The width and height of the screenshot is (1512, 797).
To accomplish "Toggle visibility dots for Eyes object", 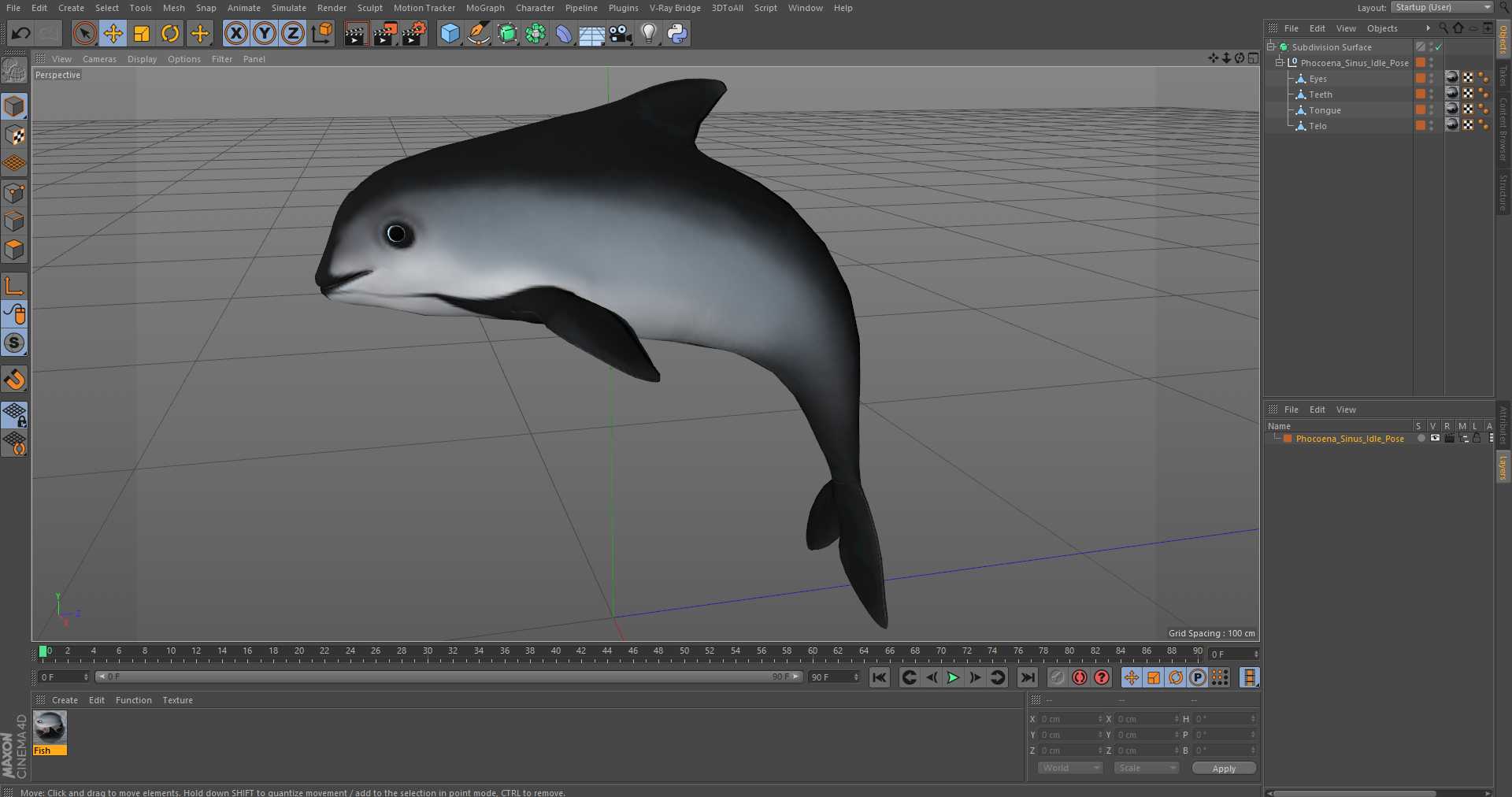I will coord(1431,79).
